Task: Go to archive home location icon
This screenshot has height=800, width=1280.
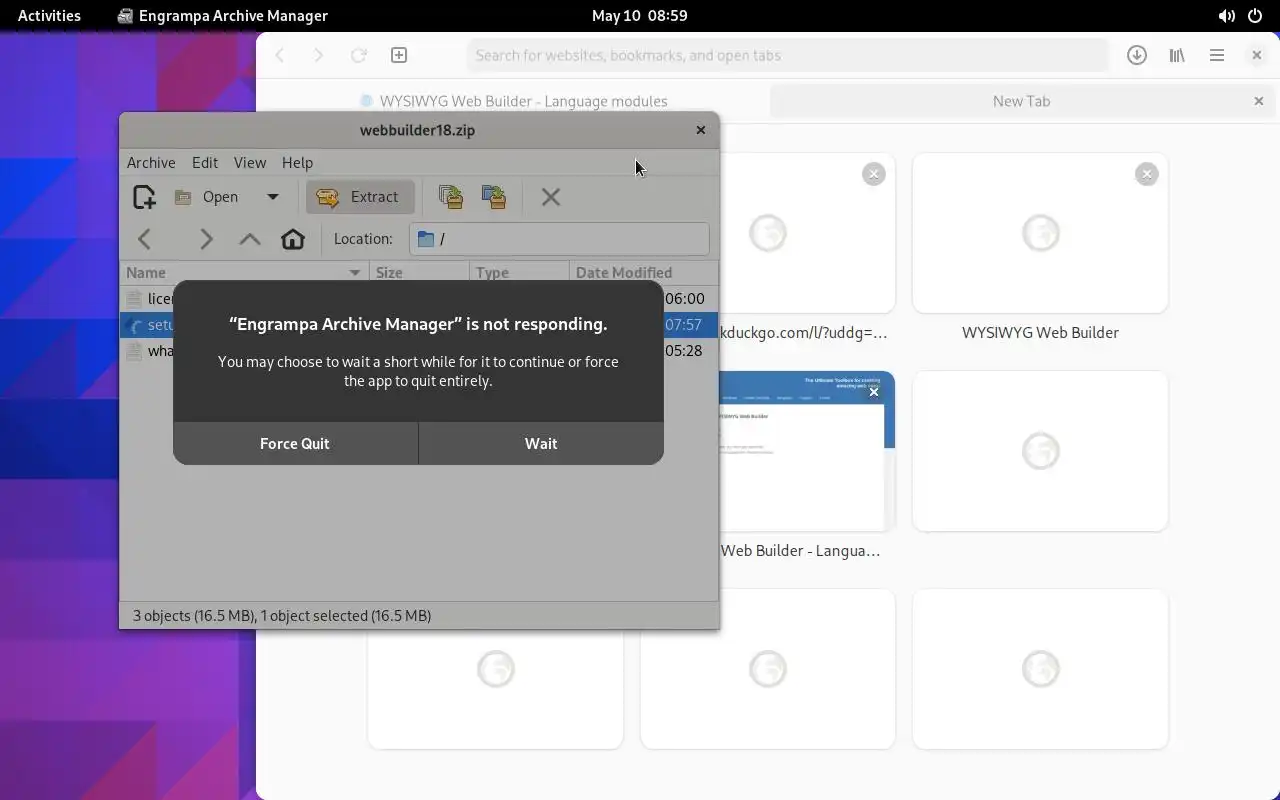Action: (x=293, y=239)
